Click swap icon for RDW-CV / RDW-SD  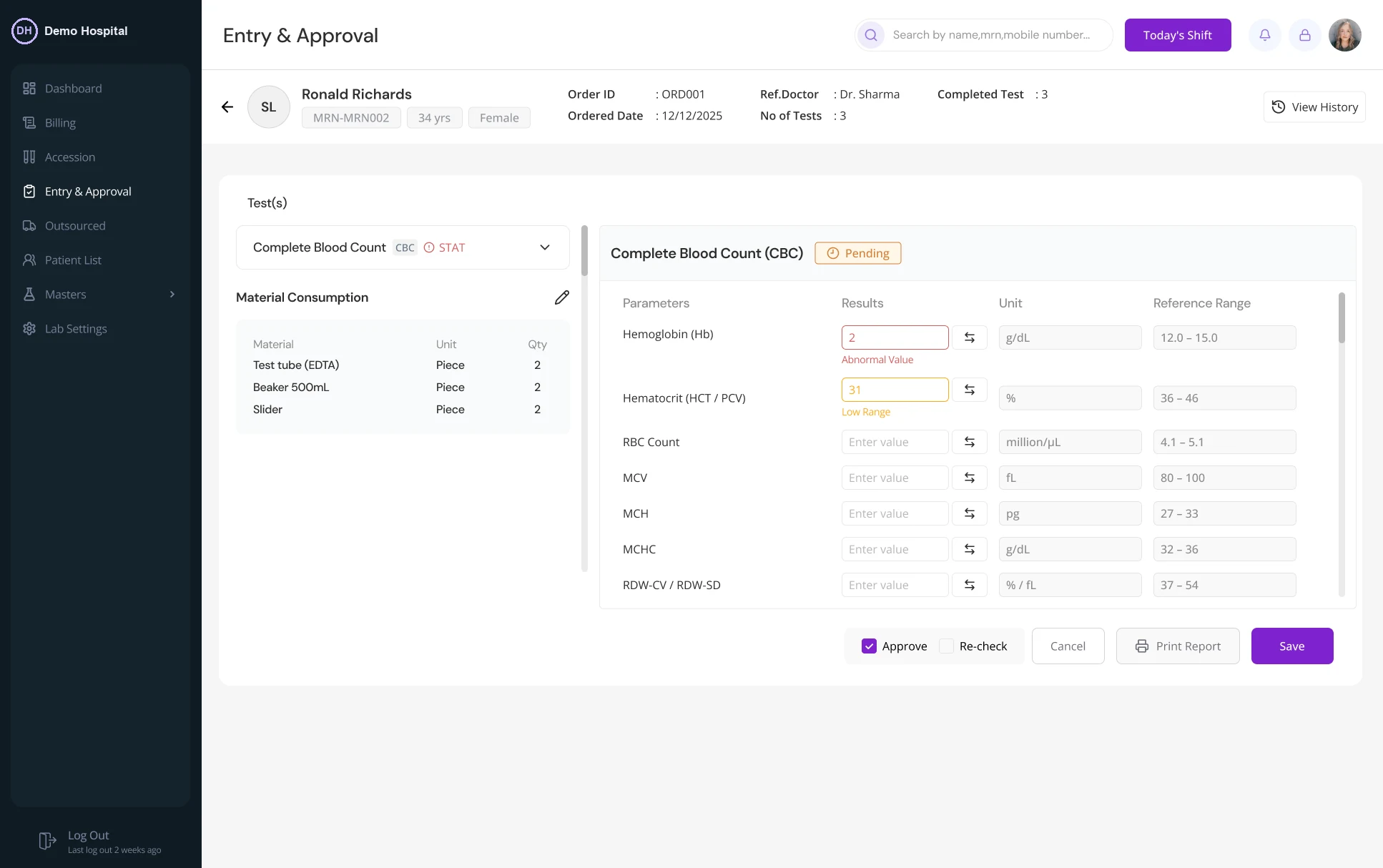tap(970, 585)
